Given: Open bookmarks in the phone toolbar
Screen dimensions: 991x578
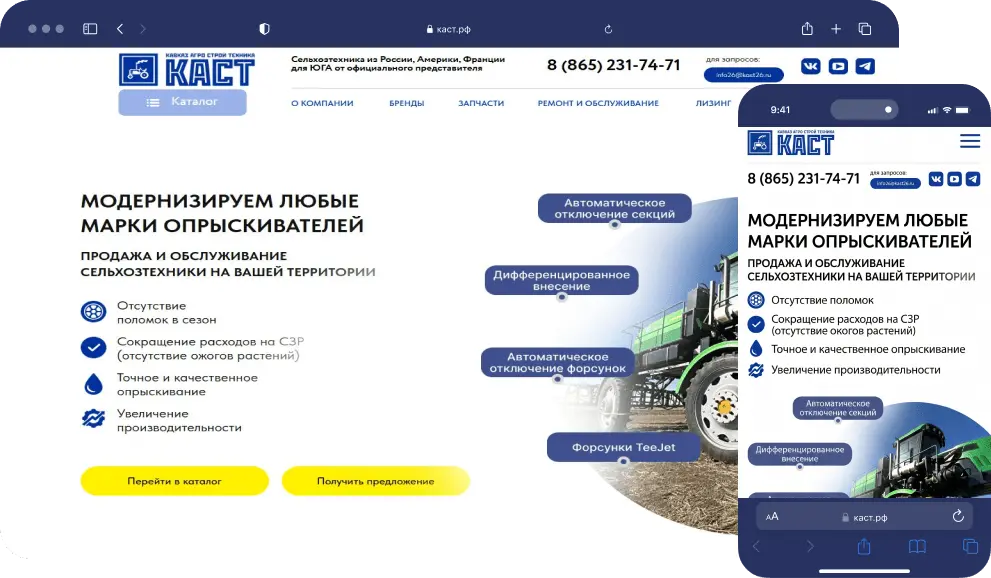Looking at the screenshot, I should (x=917, y=546).
